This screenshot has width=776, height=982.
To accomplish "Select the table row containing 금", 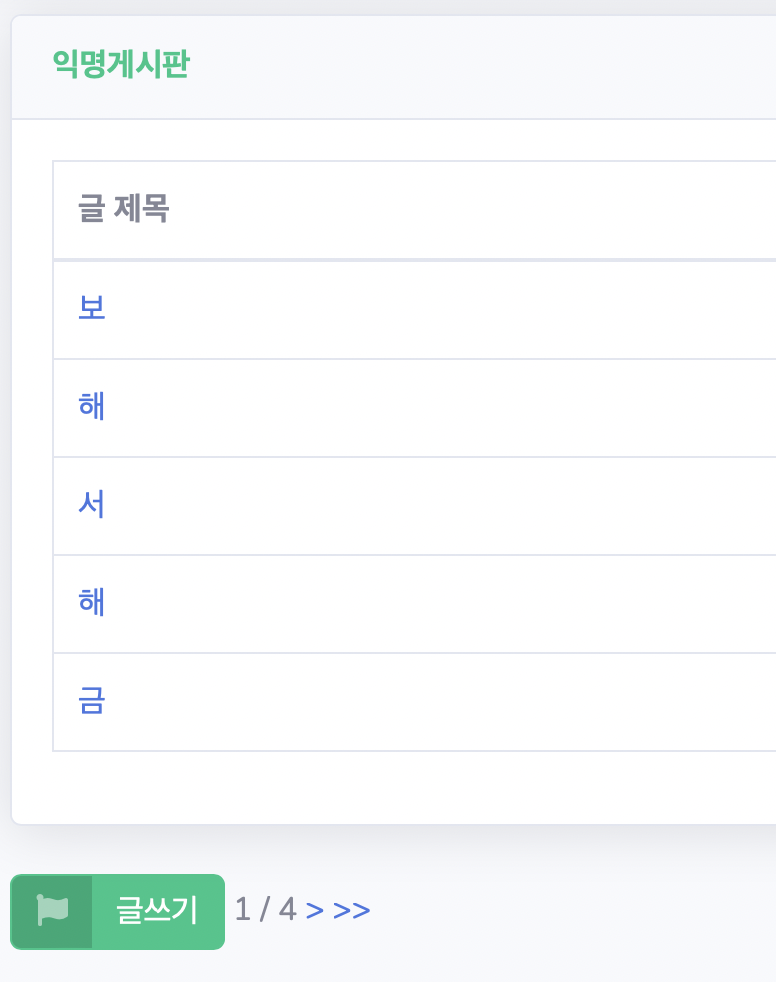I will point(415,701).
